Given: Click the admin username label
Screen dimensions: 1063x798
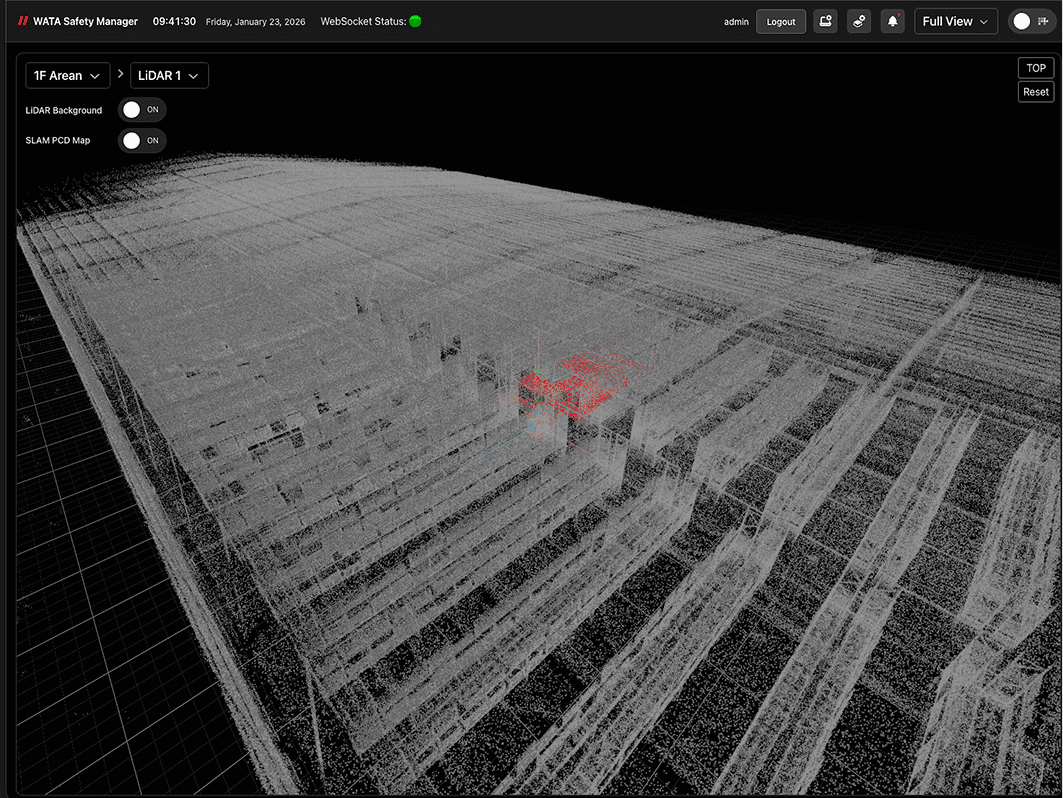Looking at the screenshot, I should [x=736, y=22].
